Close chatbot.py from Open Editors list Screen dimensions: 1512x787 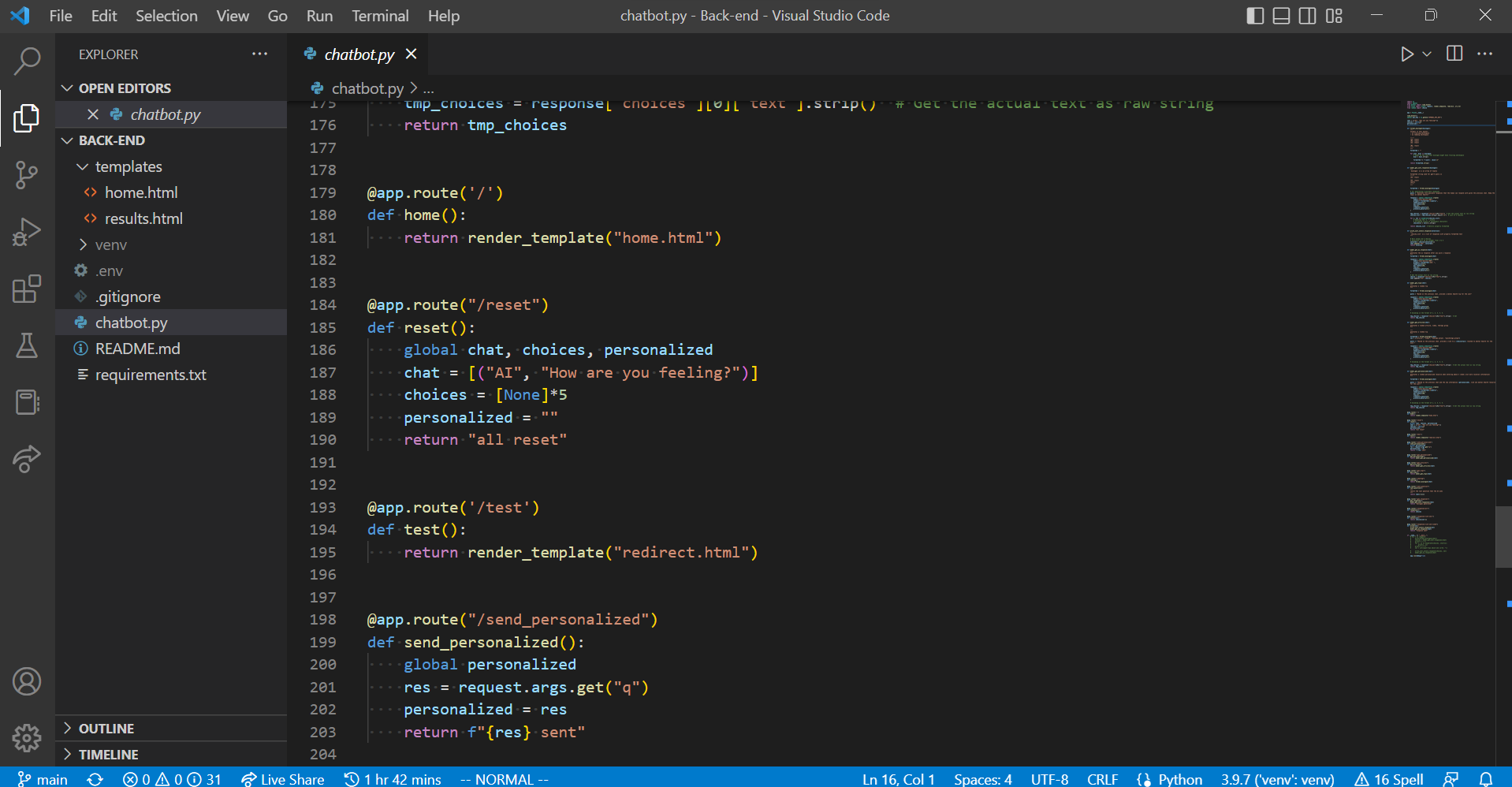93,114
